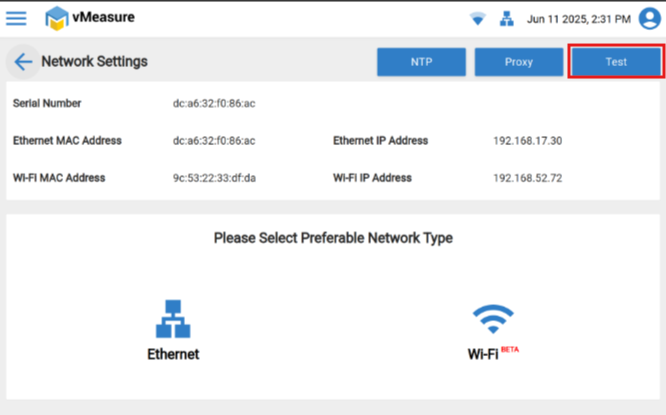Click the Ethernet MAC Address value
Viewport: 666px width, 415px height.
(x=214, y=141)
